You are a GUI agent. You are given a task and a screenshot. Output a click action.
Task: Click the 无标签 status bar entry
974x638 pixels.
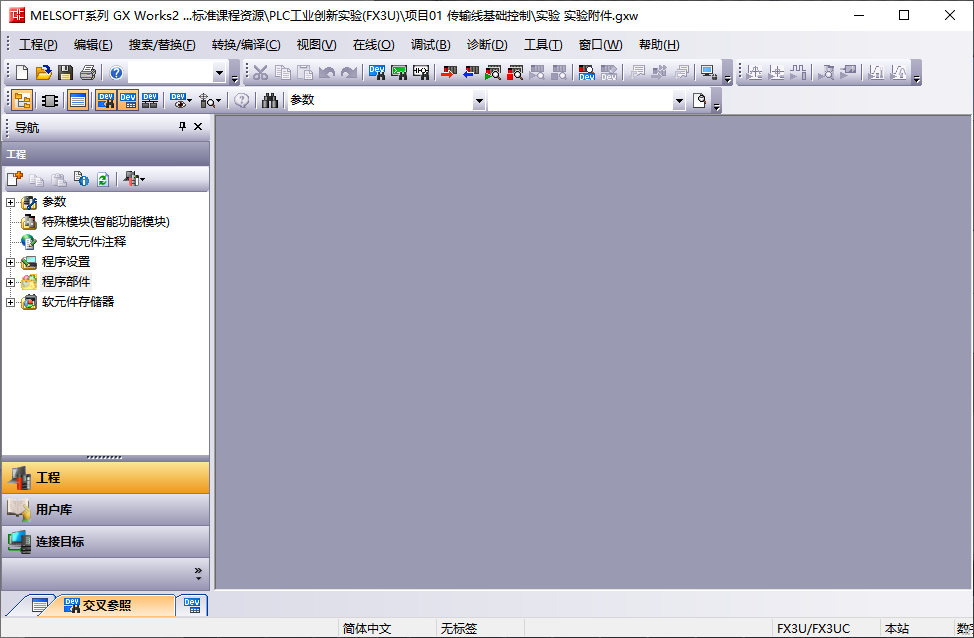459,629
